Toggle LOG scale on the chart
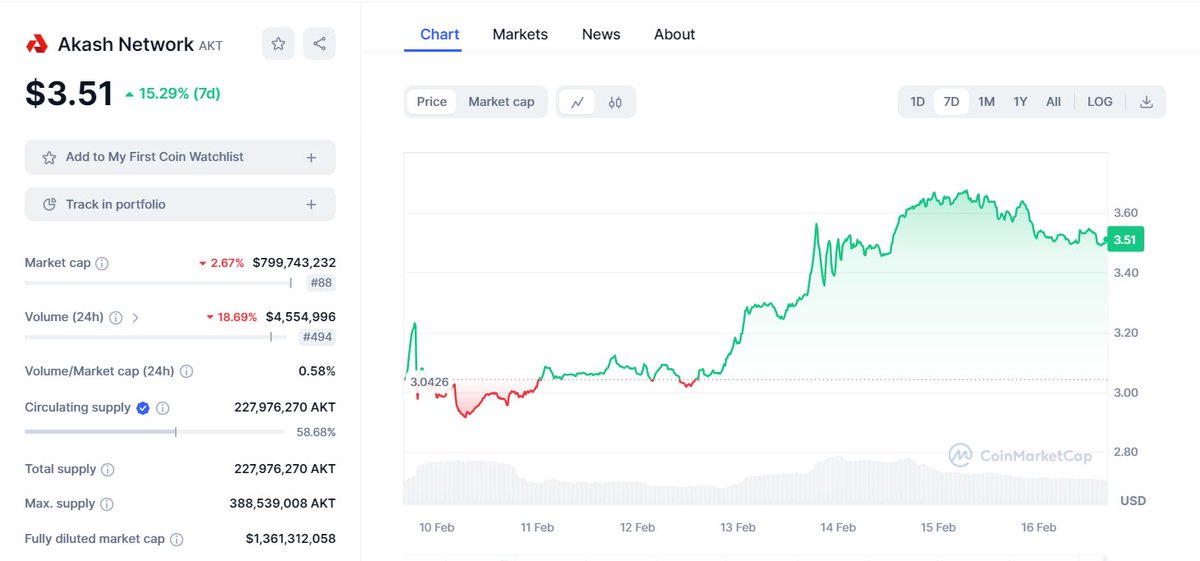The width and height of the screenshot is (1200, 561). pos(1100,102)
